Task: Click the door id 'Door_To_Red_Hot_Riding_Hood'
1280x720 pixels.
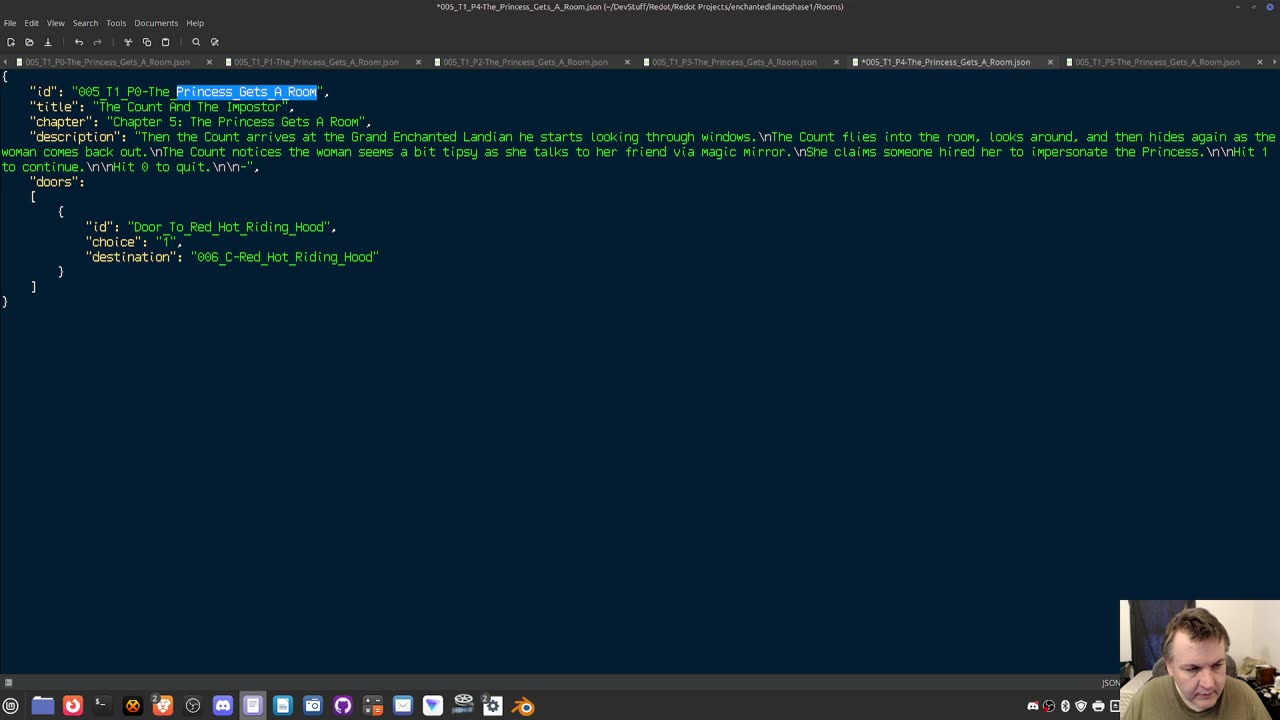Action: (229, 227)
